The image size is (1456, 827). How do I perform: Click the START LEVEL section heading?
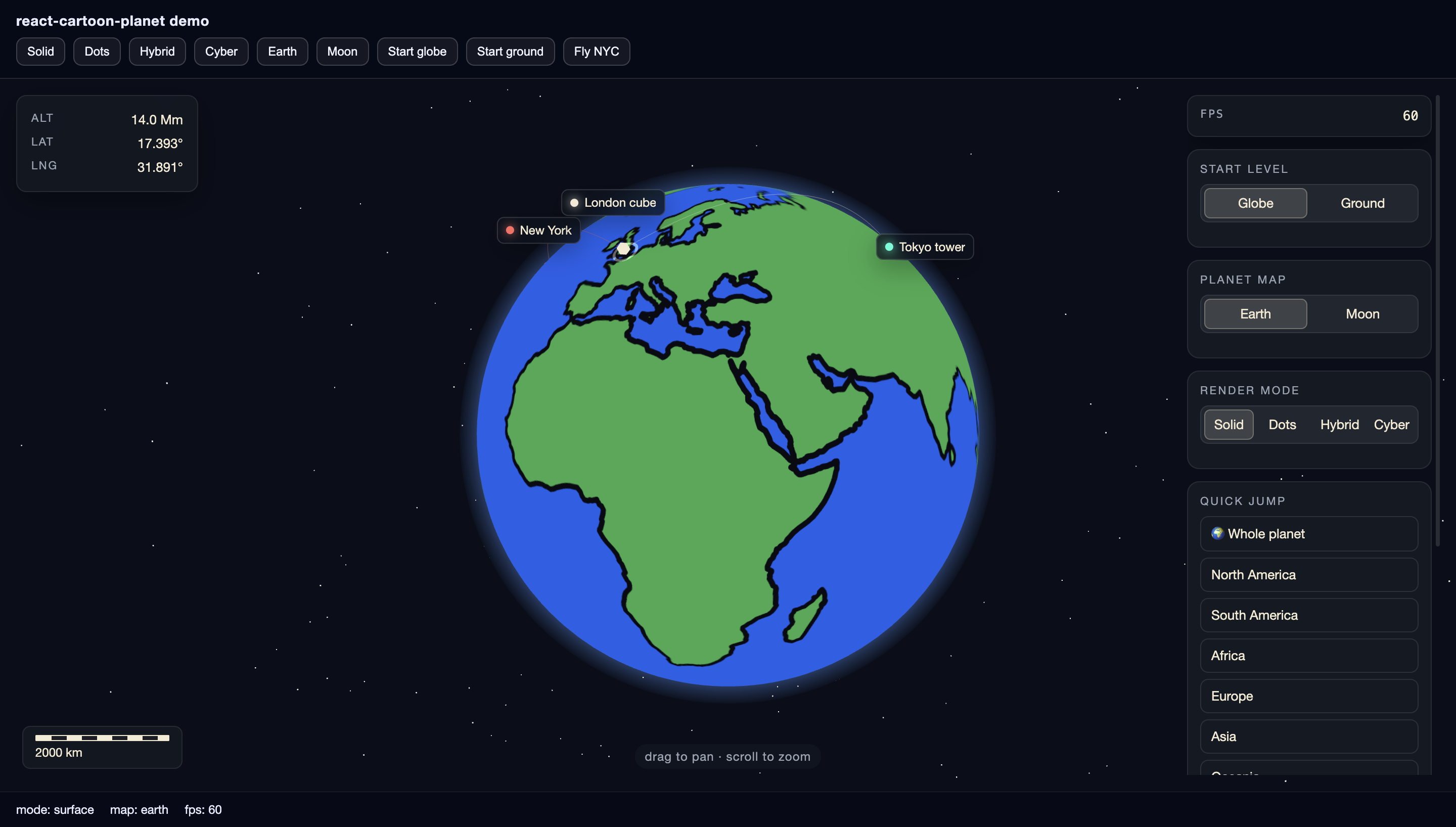click(1244, 169)
